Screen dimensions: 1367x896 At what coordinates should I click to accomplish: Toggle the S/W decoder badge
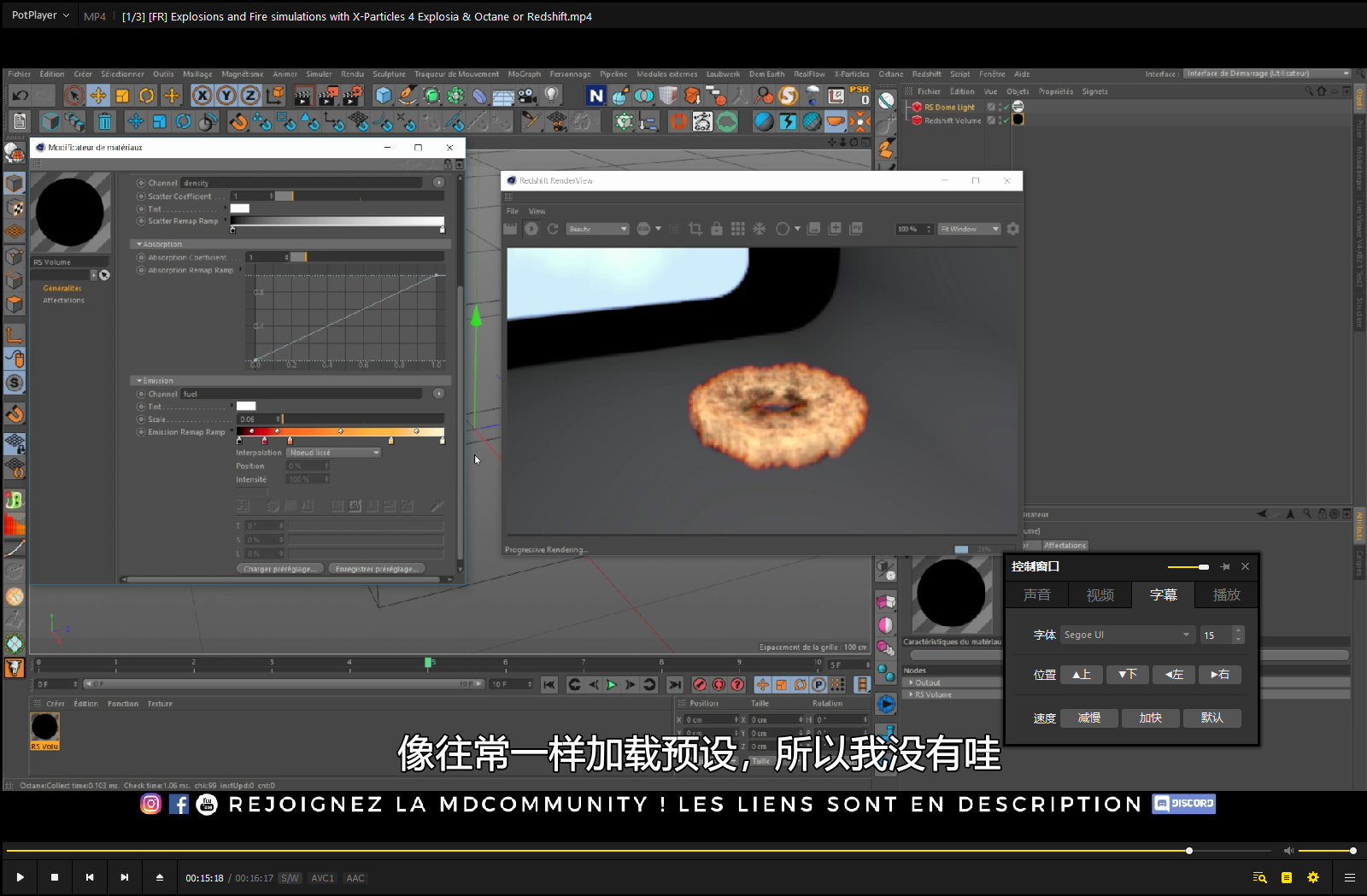point(290,878)
